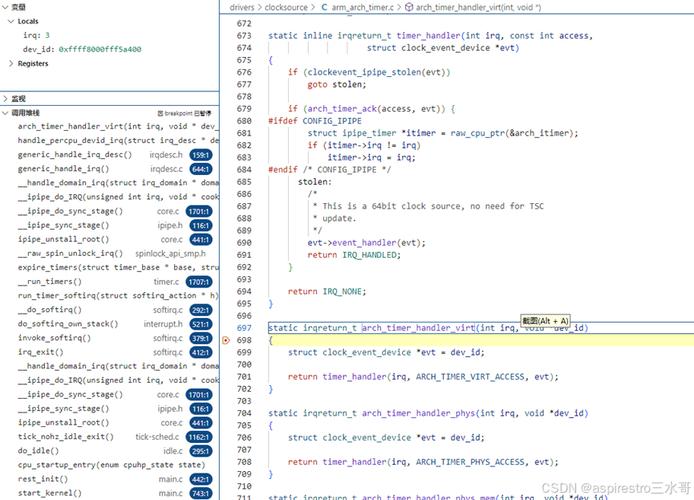This screenshot has height=500, width=694.
Task: Click timer_handler function name on line 673
Action: point(428,36)
